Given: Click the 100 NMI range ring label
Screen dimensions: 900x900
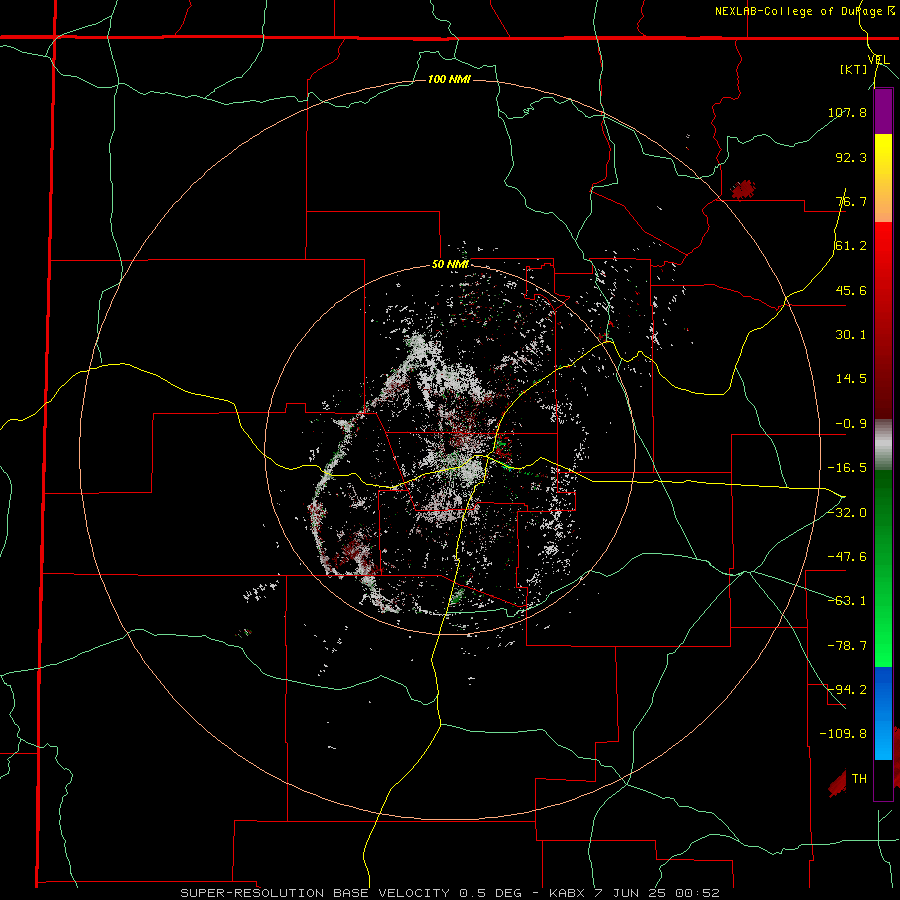Looking at the screenshot, I should click(x=449, y=79).
